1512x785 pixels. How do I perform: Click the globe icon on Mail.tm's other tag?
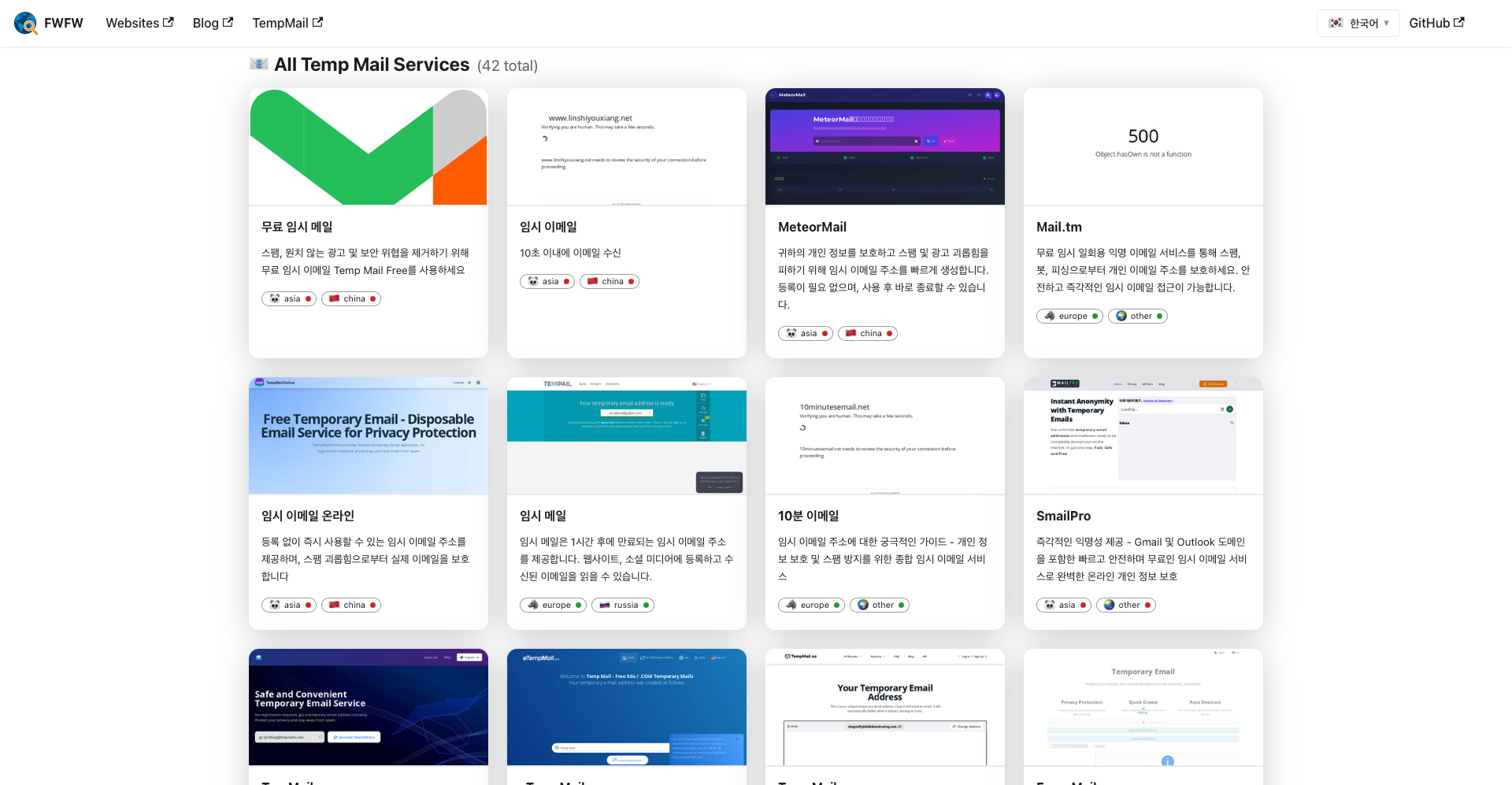point(1121,316)
